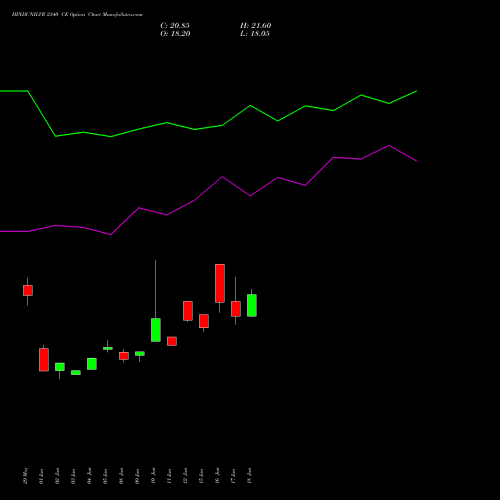500x500 pixels.
Task: Select the red candle on 12 Jun
Action: 188,311
